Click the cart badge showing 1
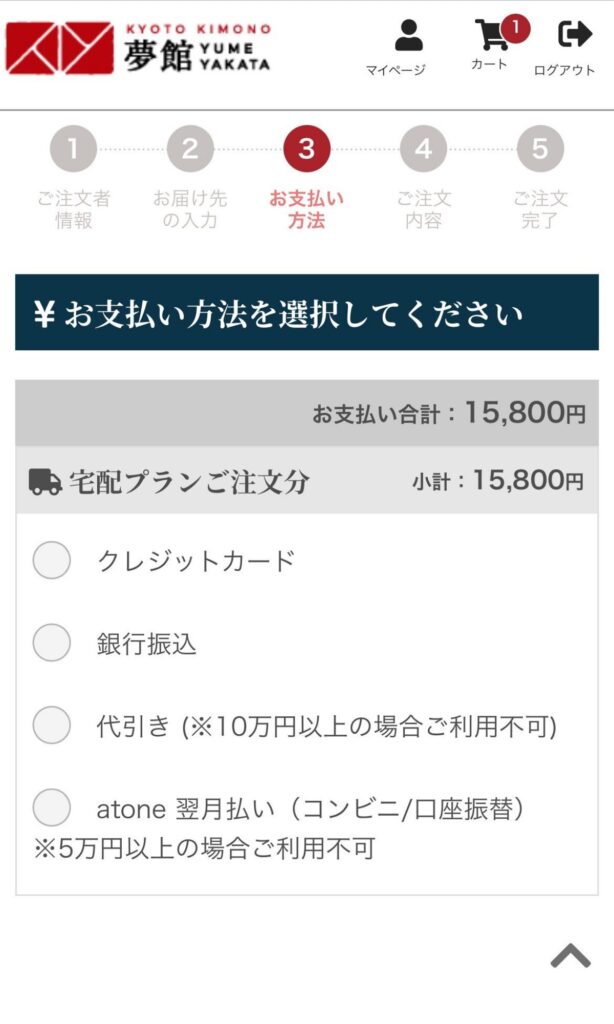614x1024 pixels. 515,28
